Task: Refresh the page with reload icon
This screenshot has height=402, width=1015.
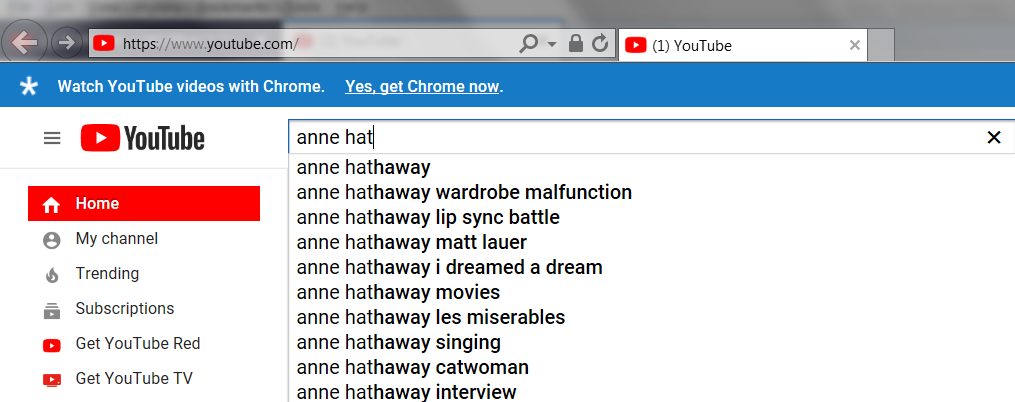Action: (600, 44)
